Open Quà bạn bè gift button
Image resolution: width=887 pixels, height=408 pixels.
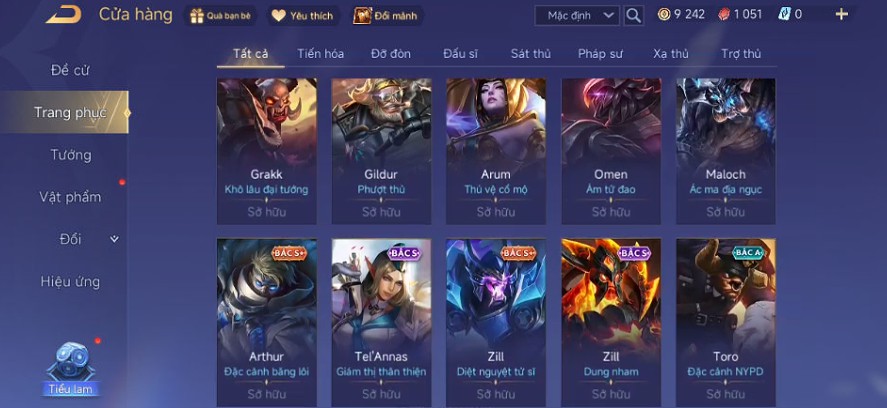[x=220, y=16]
